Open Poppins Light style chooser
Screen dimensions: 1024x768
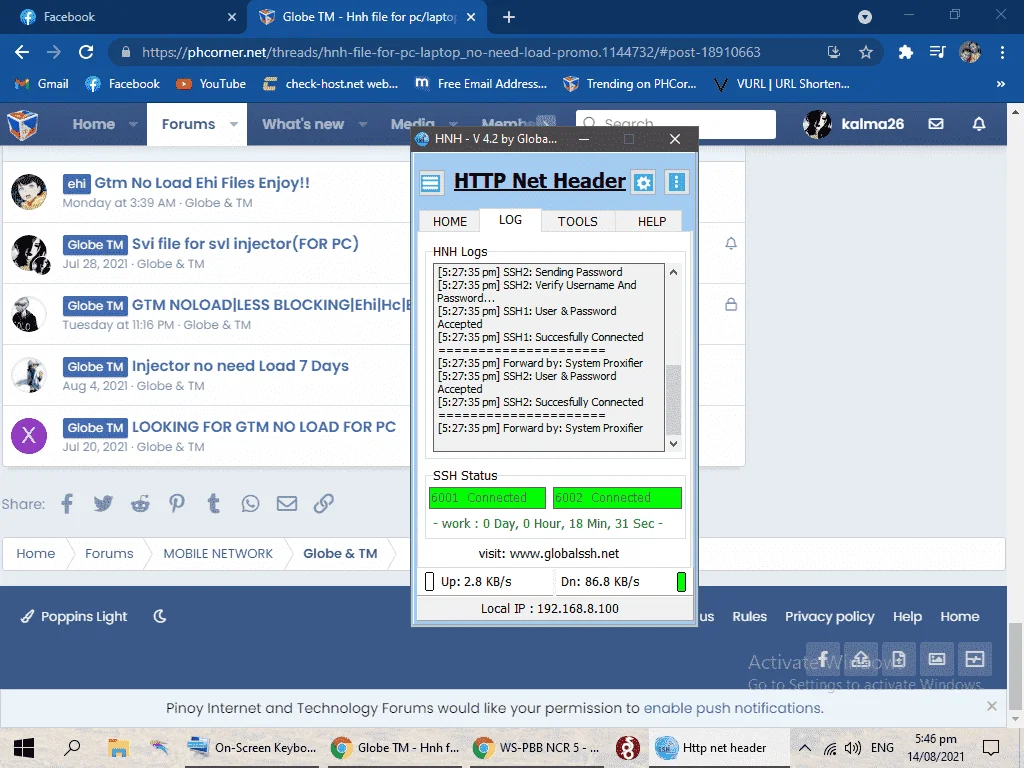point(73,616)
